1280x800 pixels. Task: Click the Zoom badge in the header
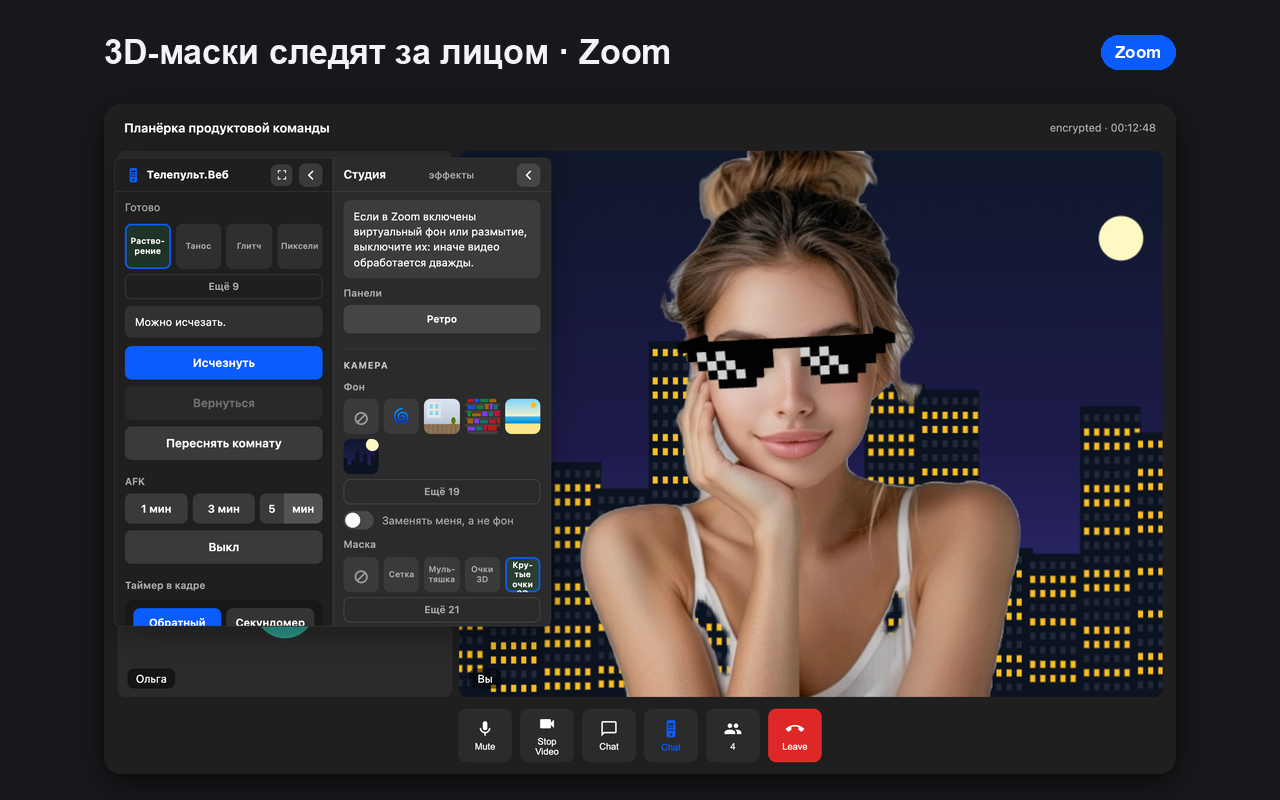pos(1138,53)
